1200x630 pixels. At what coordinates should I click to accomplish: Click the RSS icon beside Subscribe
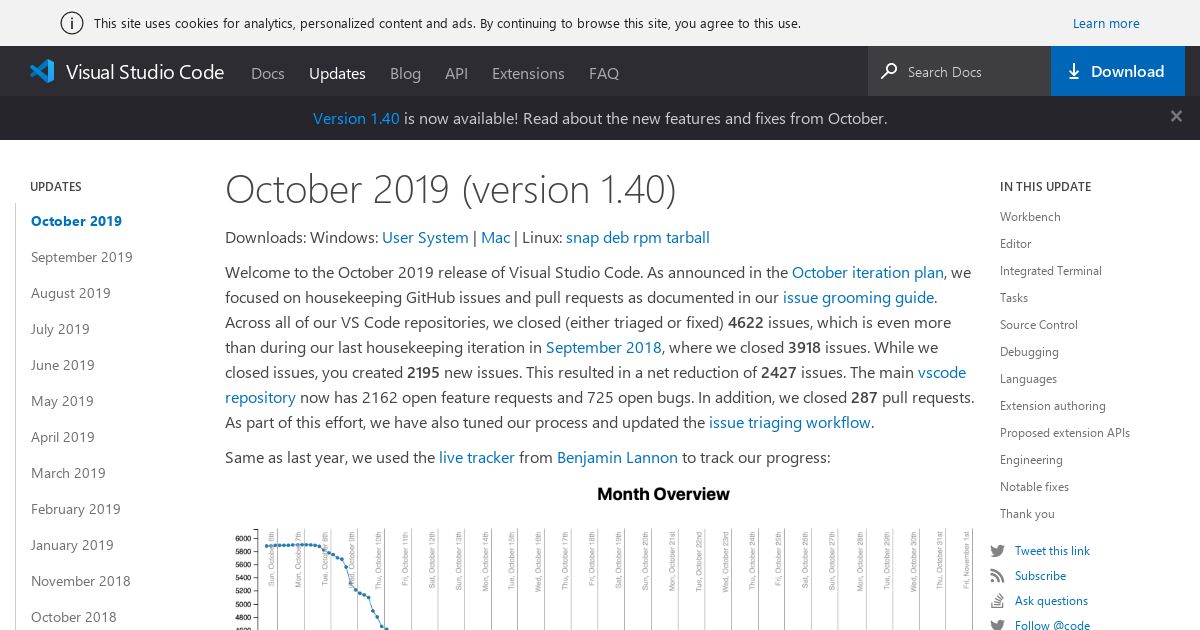pyautogui.click(x=997, y=576)
